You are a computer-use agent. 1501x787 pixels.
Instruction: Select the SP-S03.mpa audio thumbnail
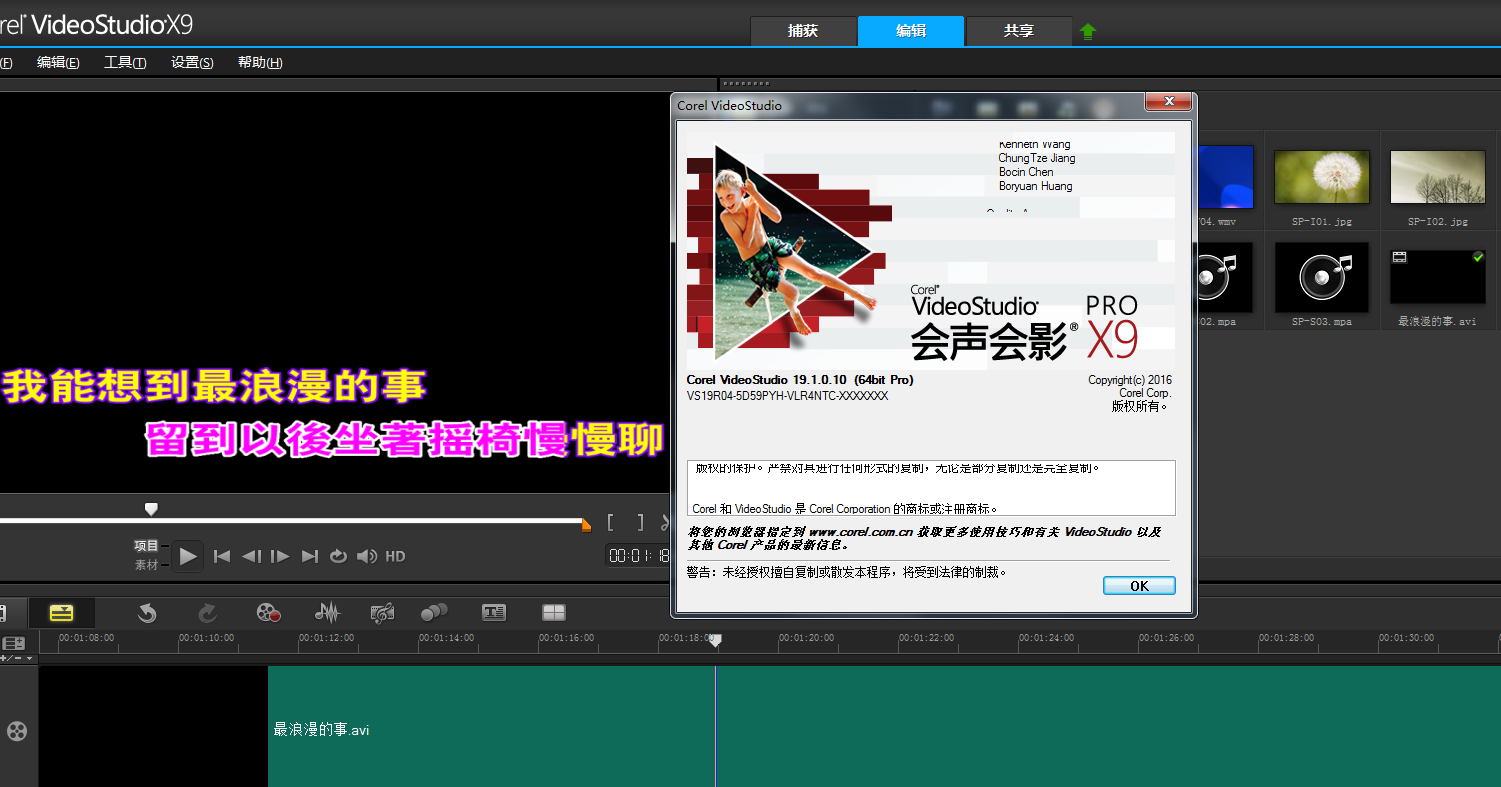(1322, 277)
